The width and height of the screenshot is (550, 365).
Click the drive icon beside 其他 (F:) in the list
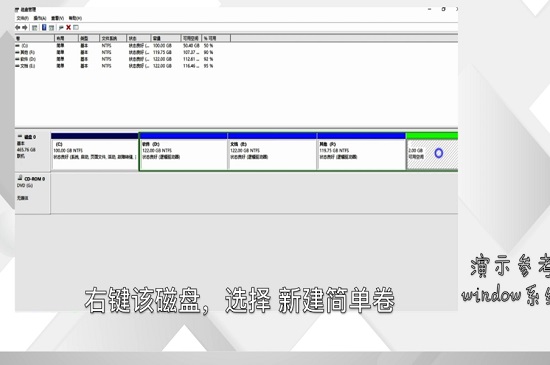click(18, 52)
